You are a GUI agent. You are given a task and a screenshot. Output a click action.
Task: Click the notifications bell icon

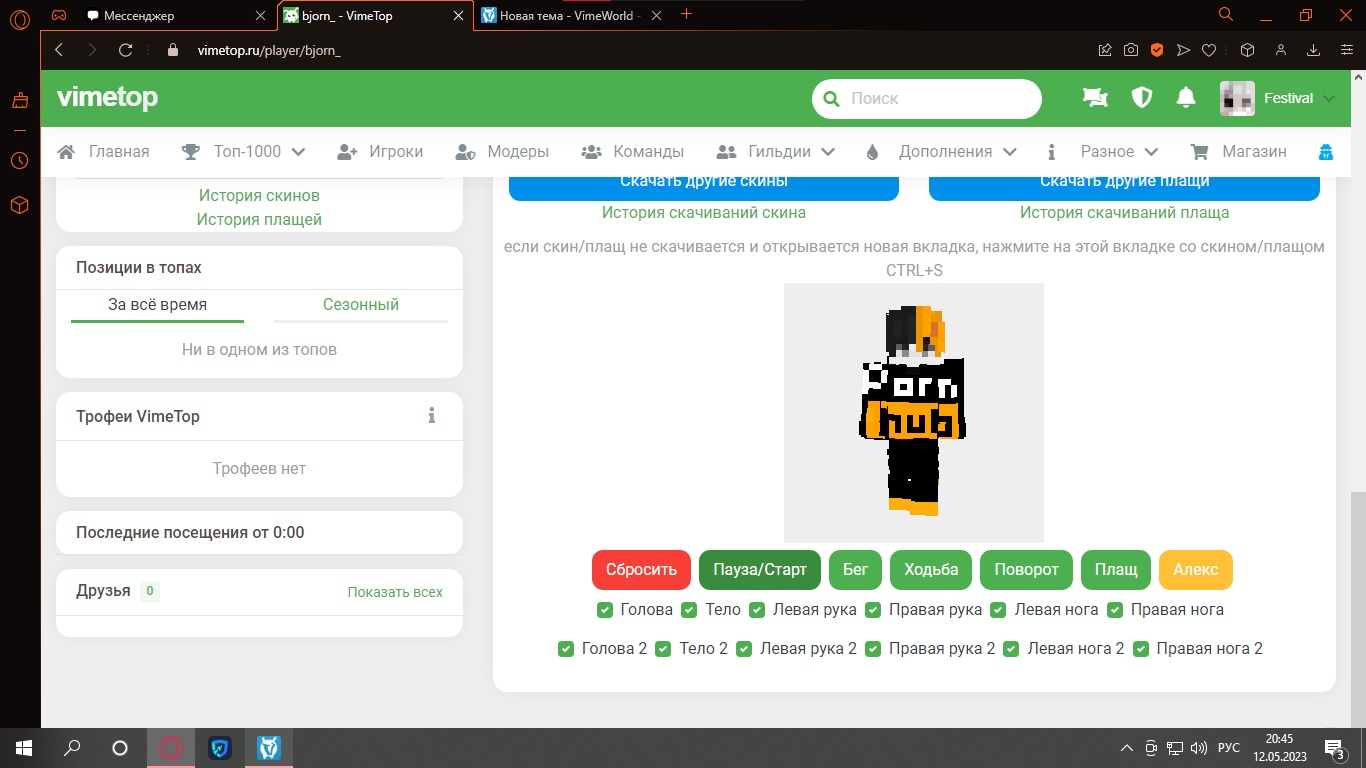1186,98
